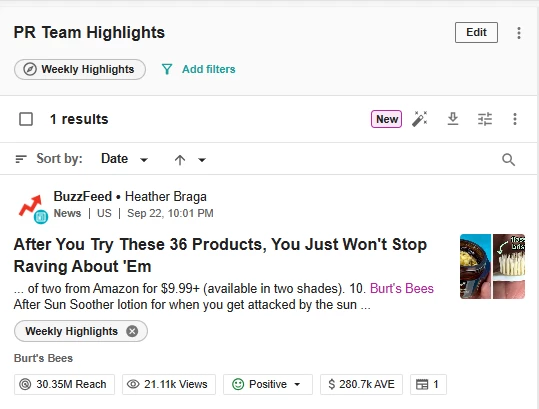Click the ascending sort arrow

click(x=179, y=159)
